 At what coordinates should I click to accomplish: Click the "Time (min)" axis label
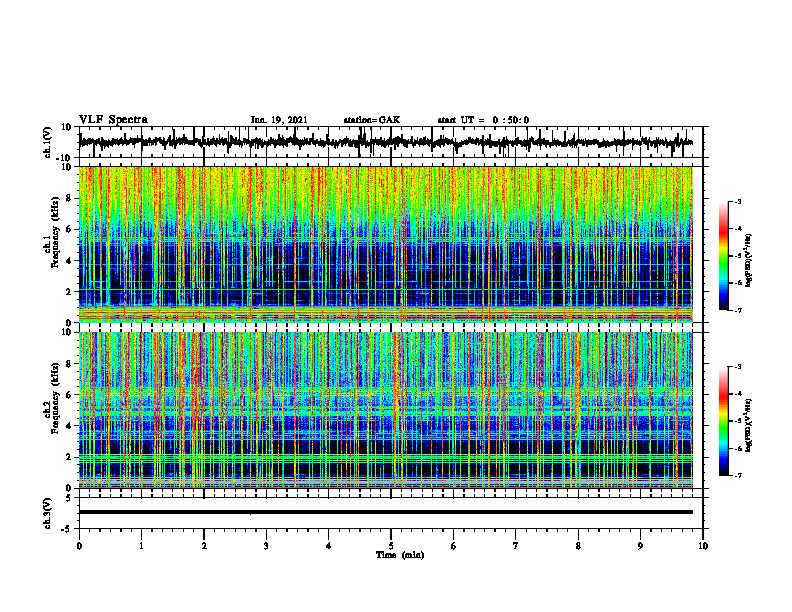[400, 555]
